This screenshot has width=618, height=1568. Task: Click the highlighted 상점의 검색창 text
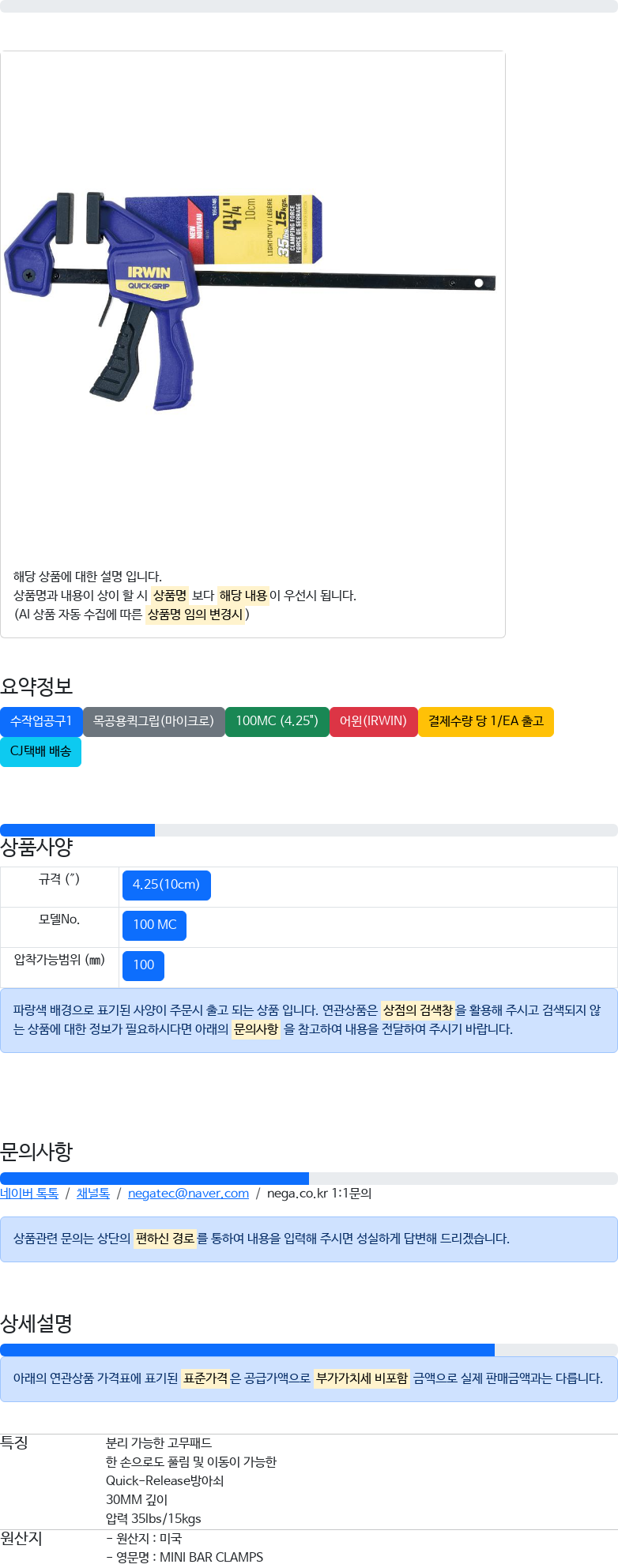tap(418, 1010)
